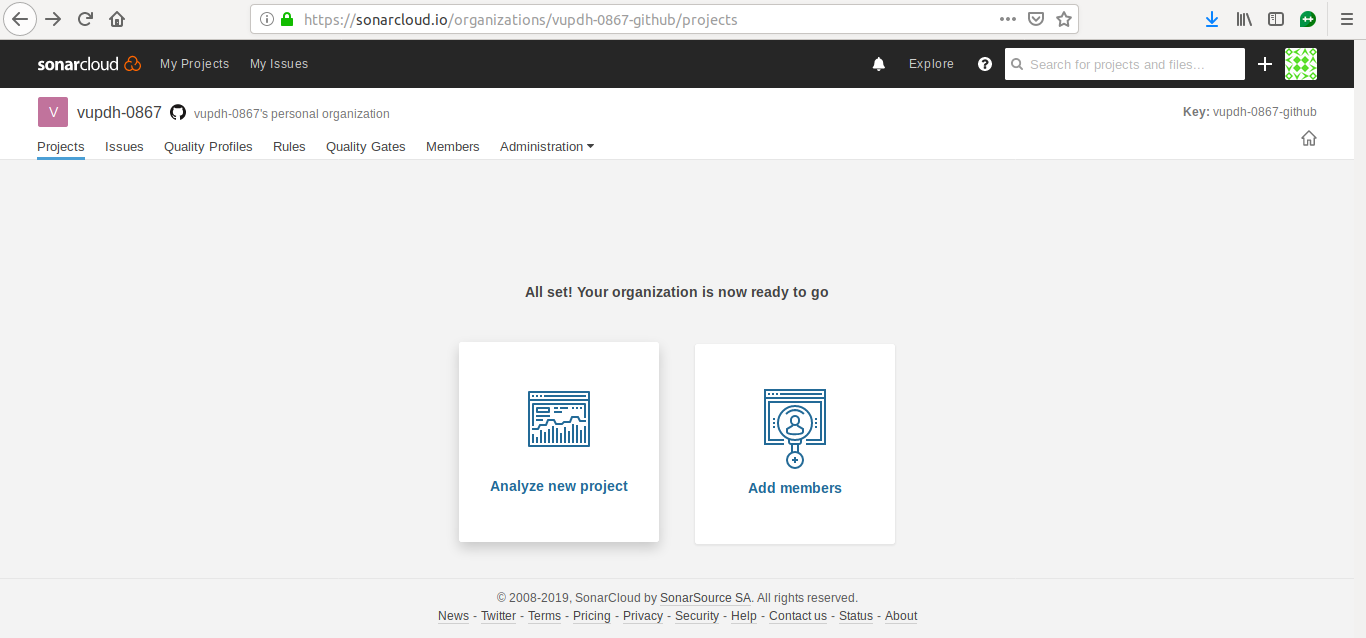Open My Projects in top navigation
This screenshot has height=638, width=1366.
(x=194, y=64)
